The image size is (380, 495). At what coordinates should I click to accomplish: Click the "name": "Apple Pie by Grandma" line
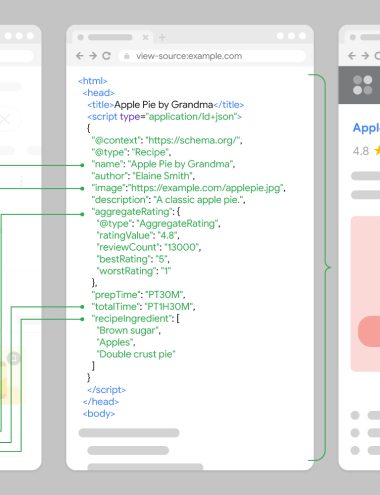click(163, 164)
